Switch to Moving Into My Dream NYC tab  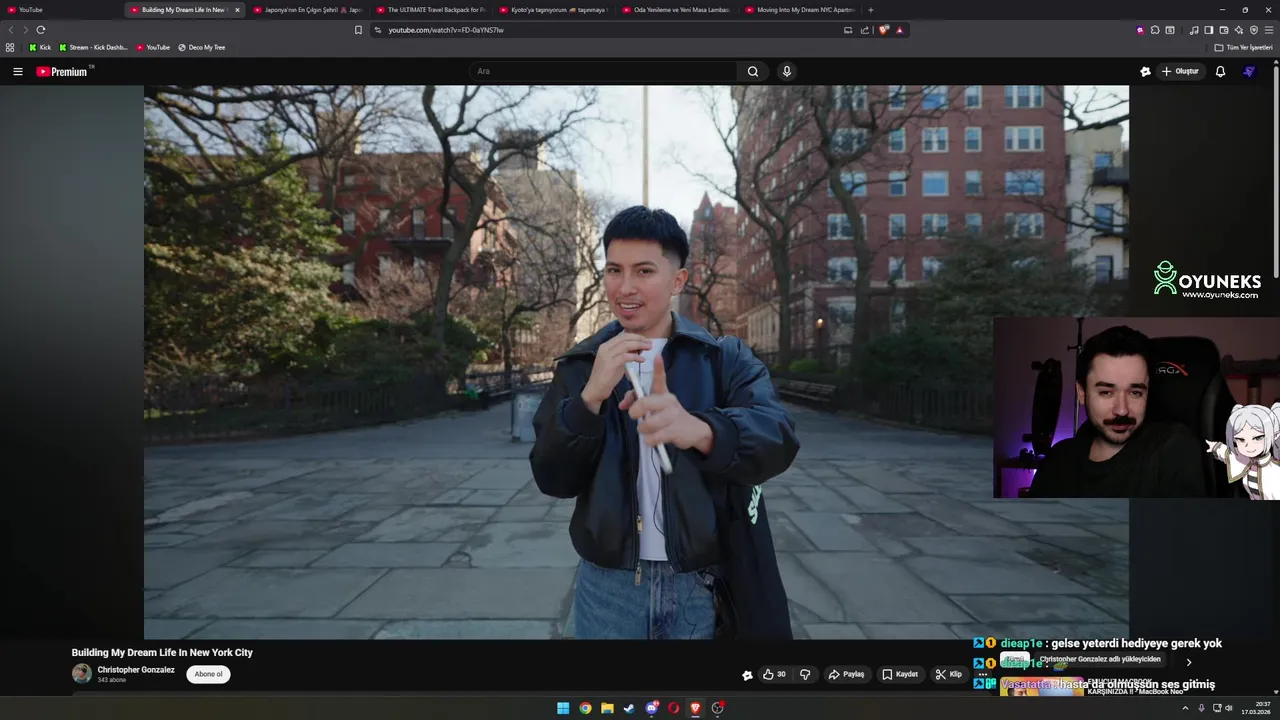(x=800, y=10)
